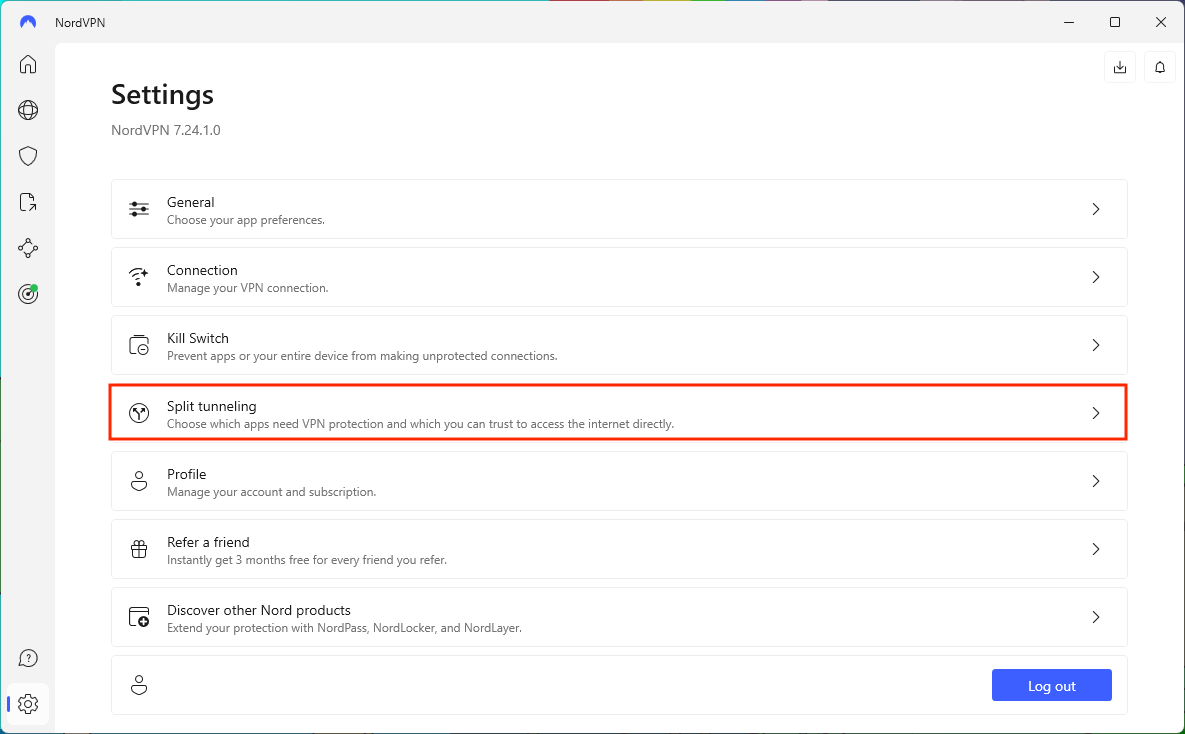
Task: Open the Profile settings row
Action: point(618,481)
